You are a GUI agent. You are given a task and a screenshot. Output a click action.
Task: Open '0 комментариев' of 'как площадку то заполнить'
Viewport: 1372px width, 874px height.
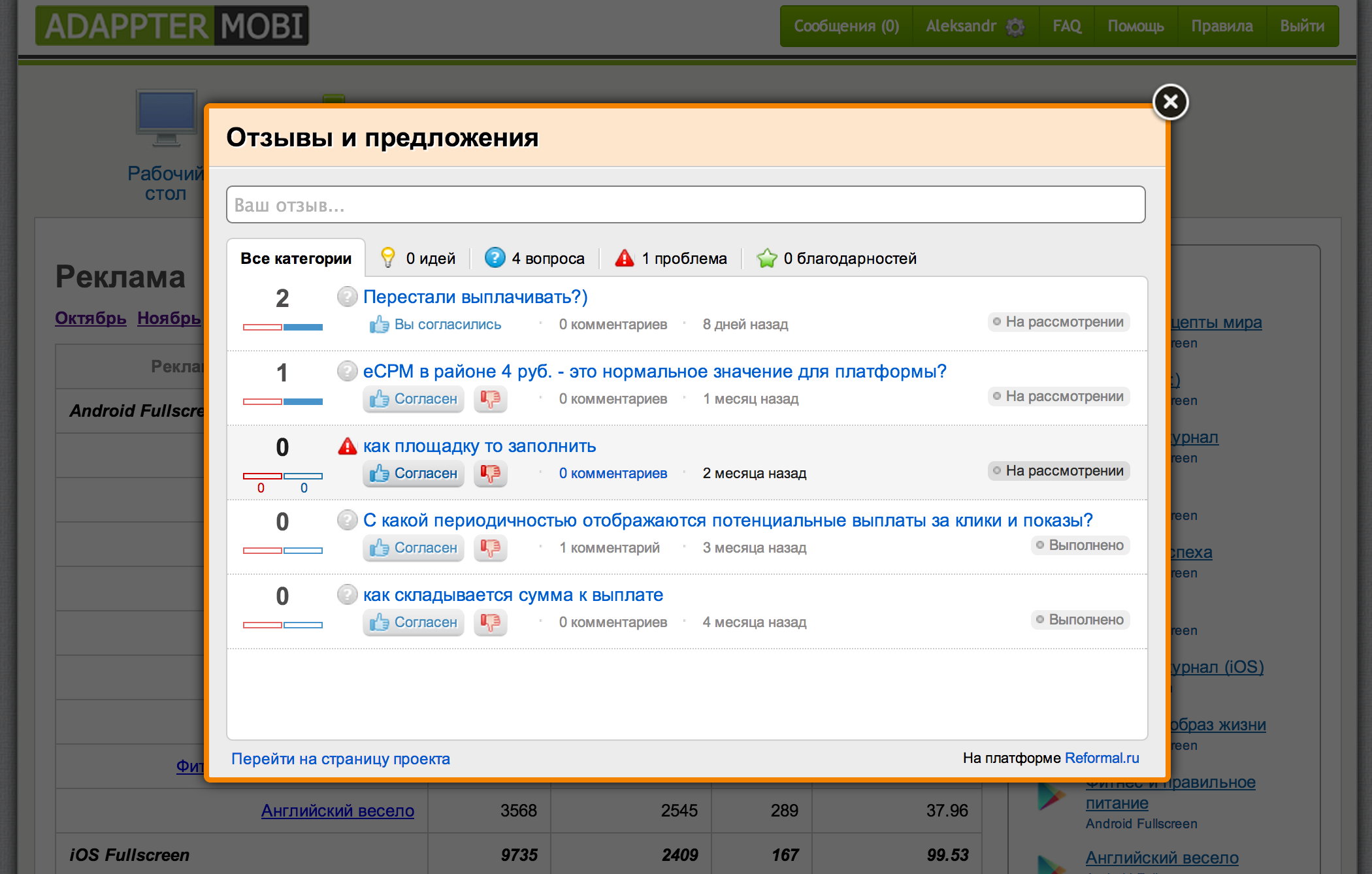[613, 473]
